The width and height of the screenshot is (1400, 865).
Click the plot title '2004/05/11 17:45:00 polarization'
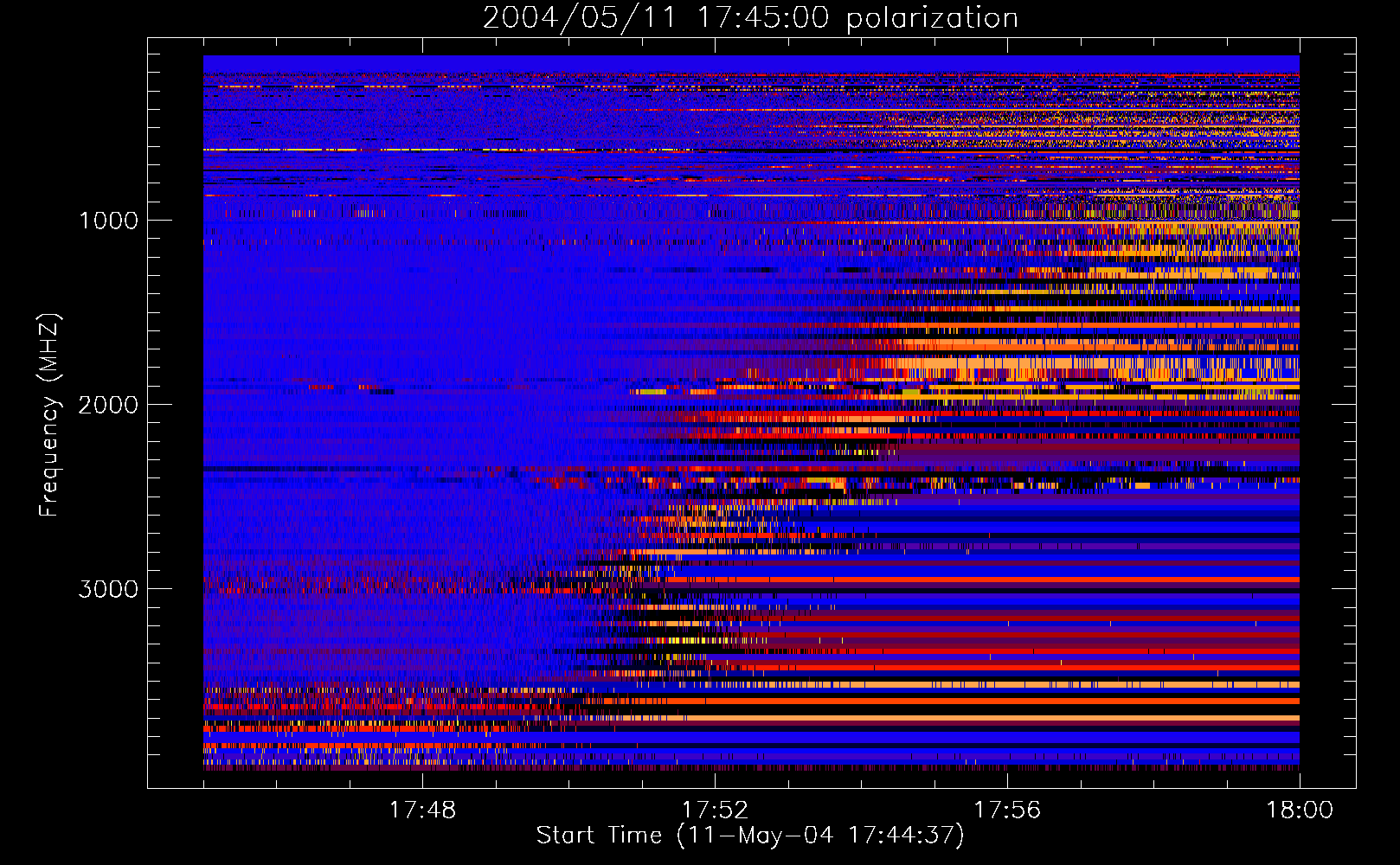[x=750, y=17]
